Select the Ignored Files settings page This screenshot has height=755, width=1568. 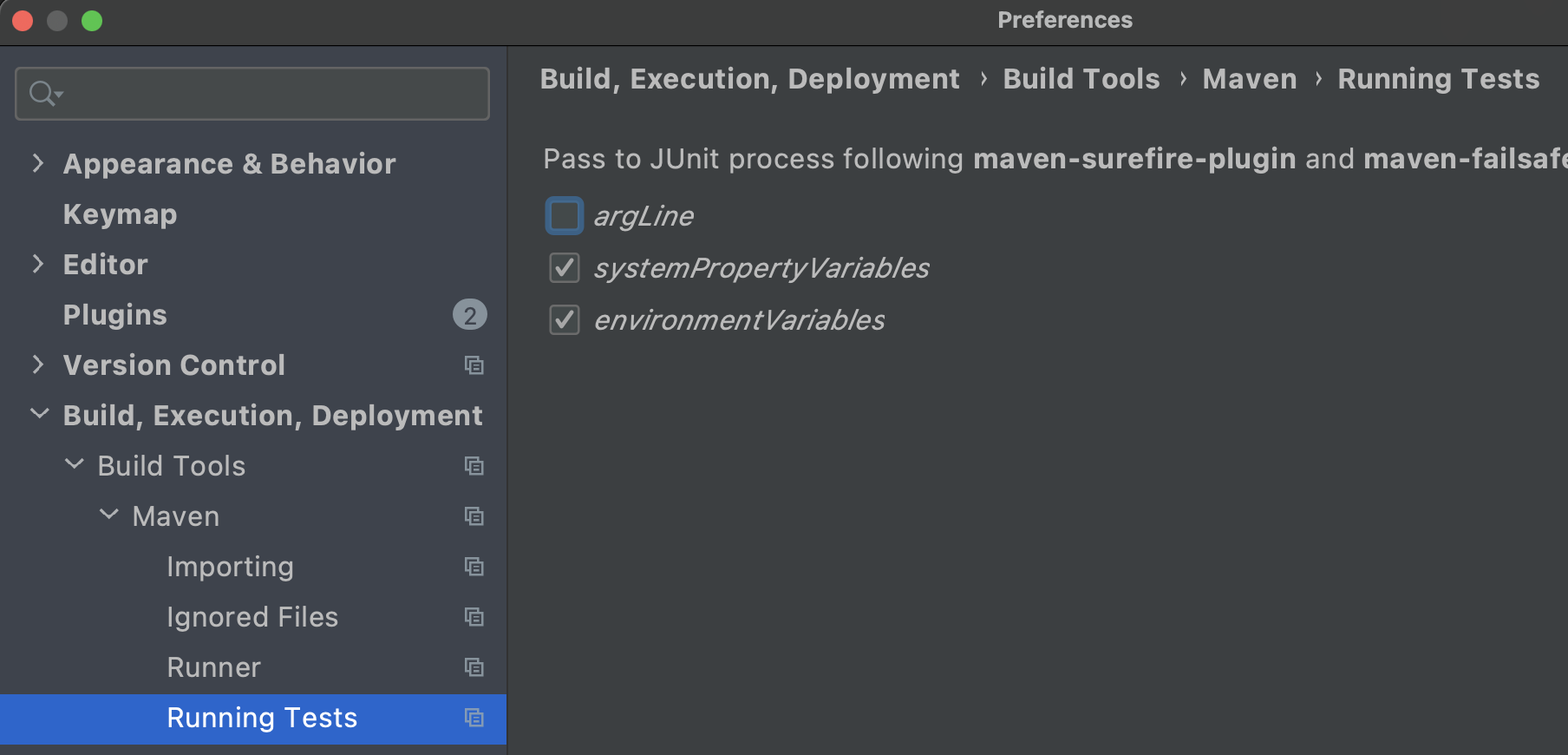point(252,617)
